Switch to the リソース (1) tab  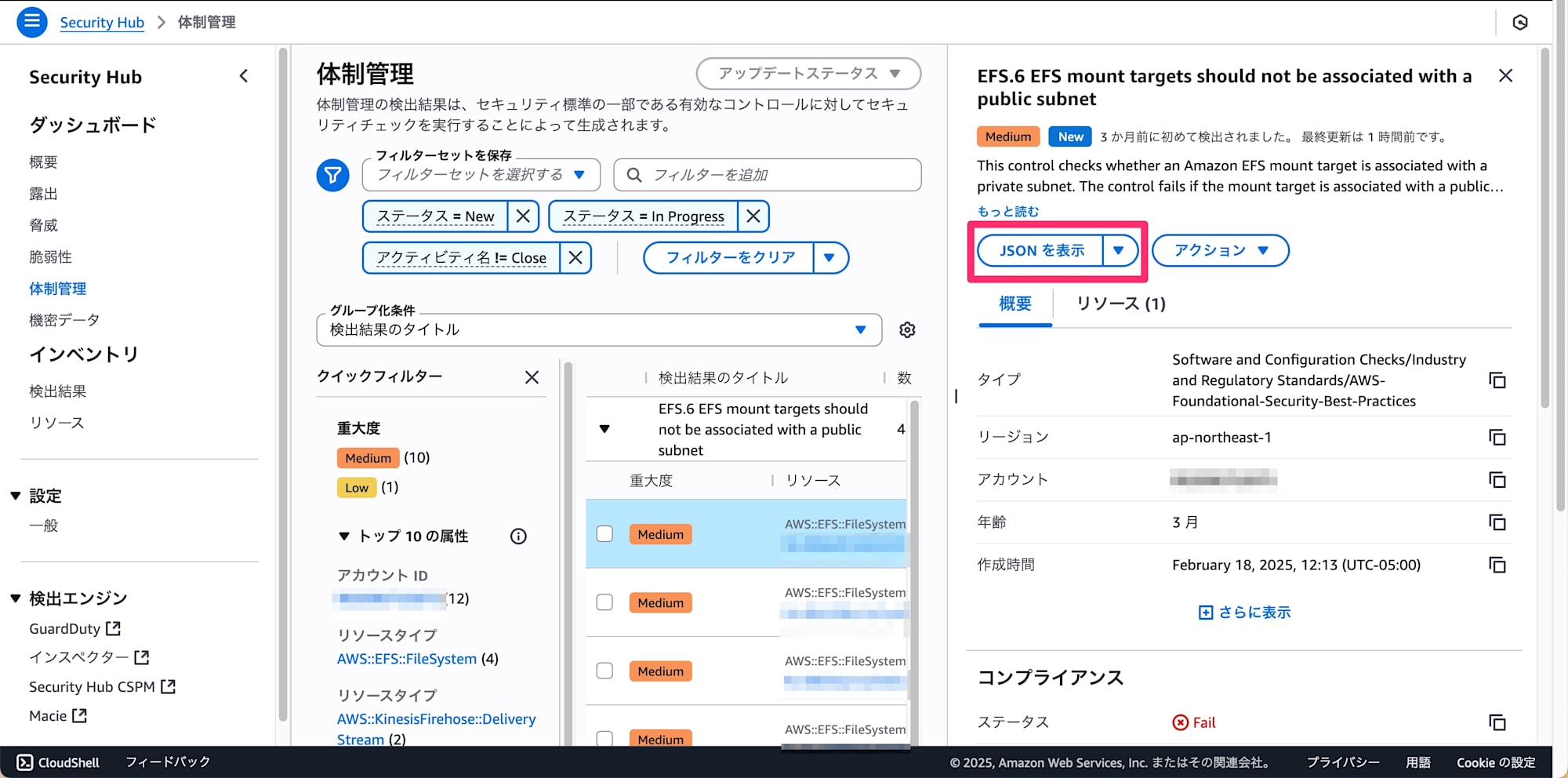click(x=1121, y=304)
